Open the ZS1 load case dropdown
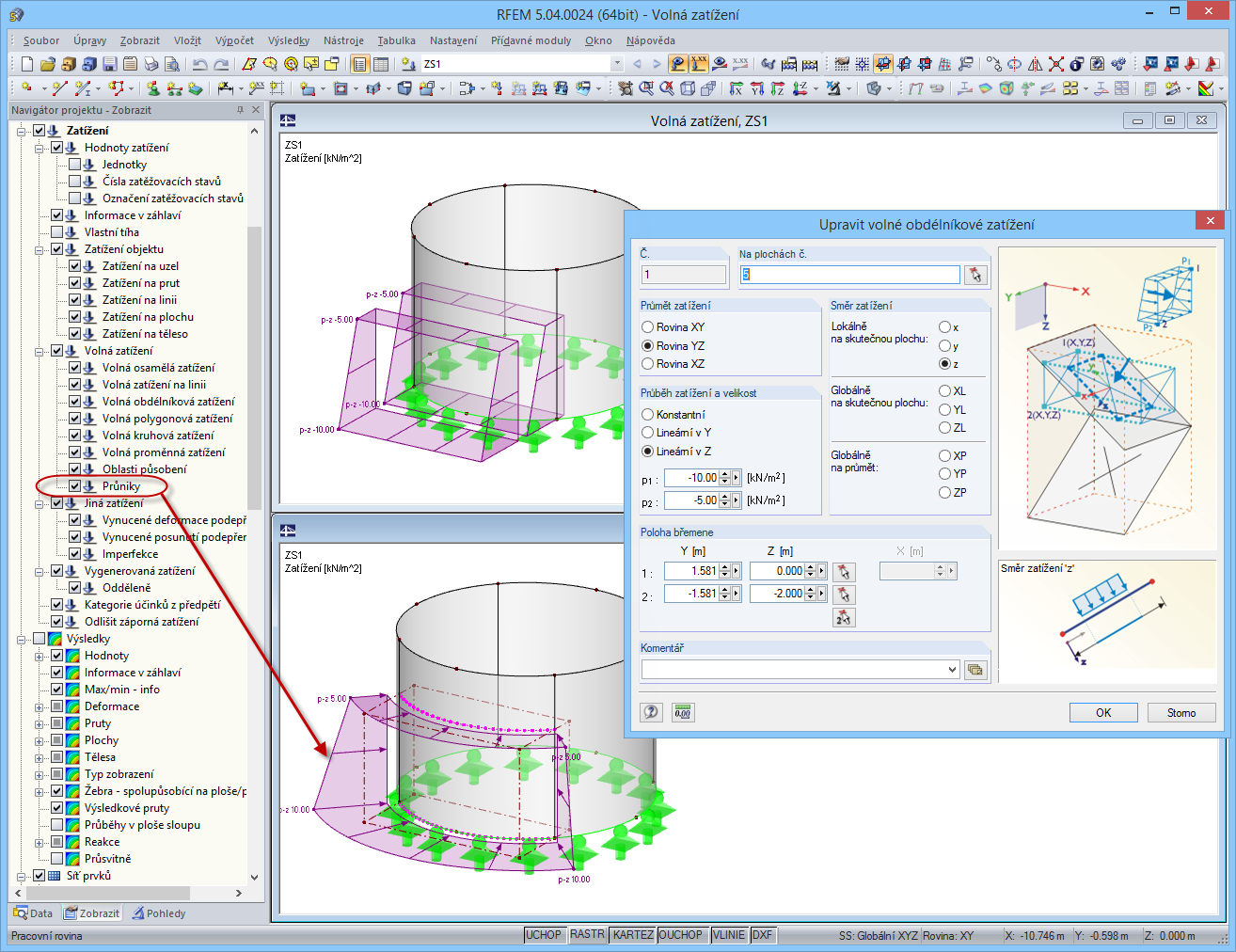 [617, 64]
